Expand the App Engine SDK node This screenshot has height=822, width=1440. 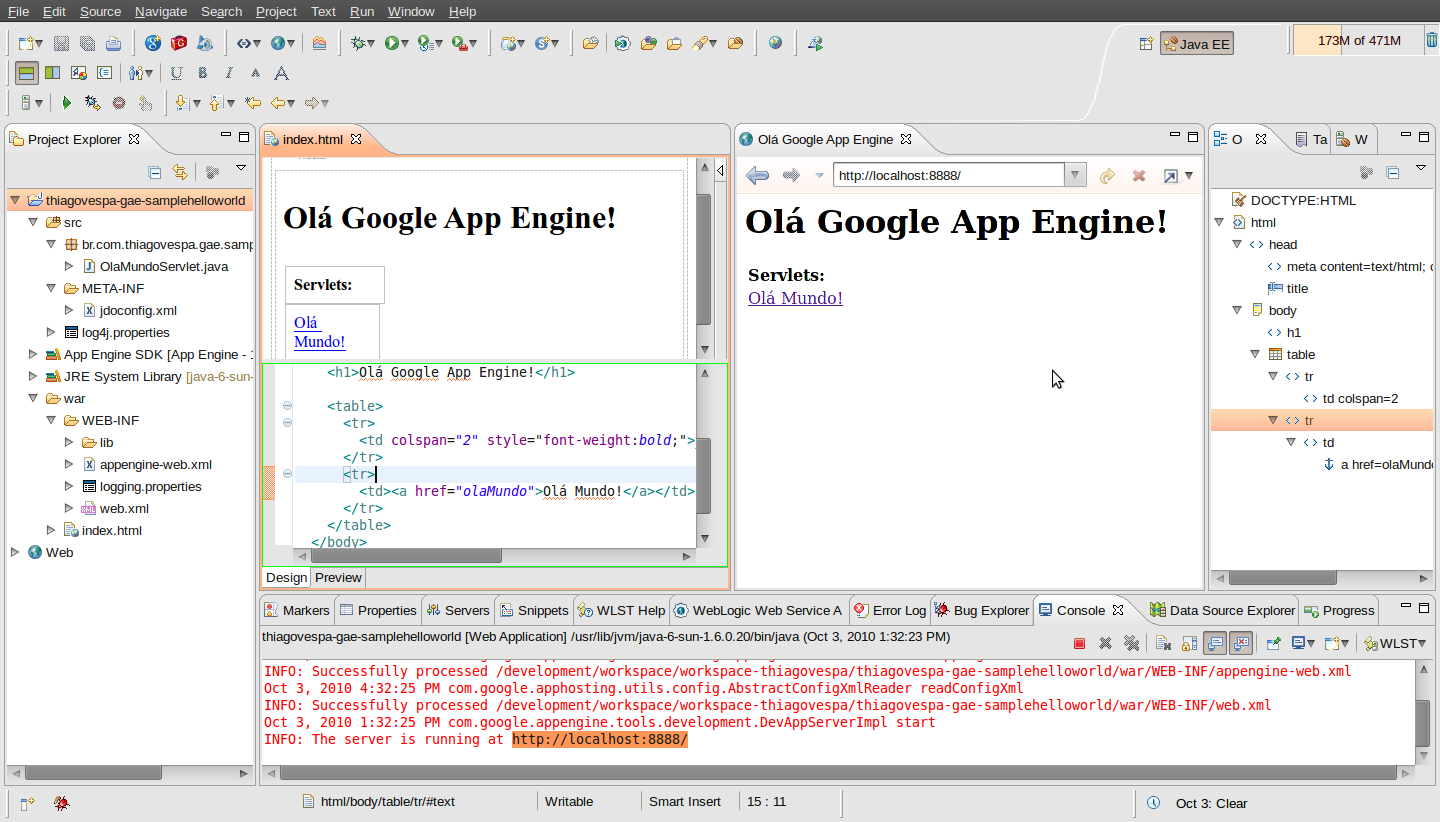point(33,354)
